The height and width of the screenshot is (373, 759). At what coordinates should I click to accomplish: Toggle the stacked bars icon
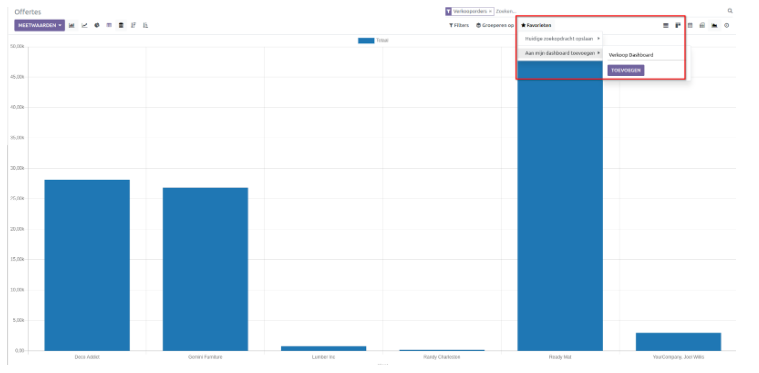[121, 26]
